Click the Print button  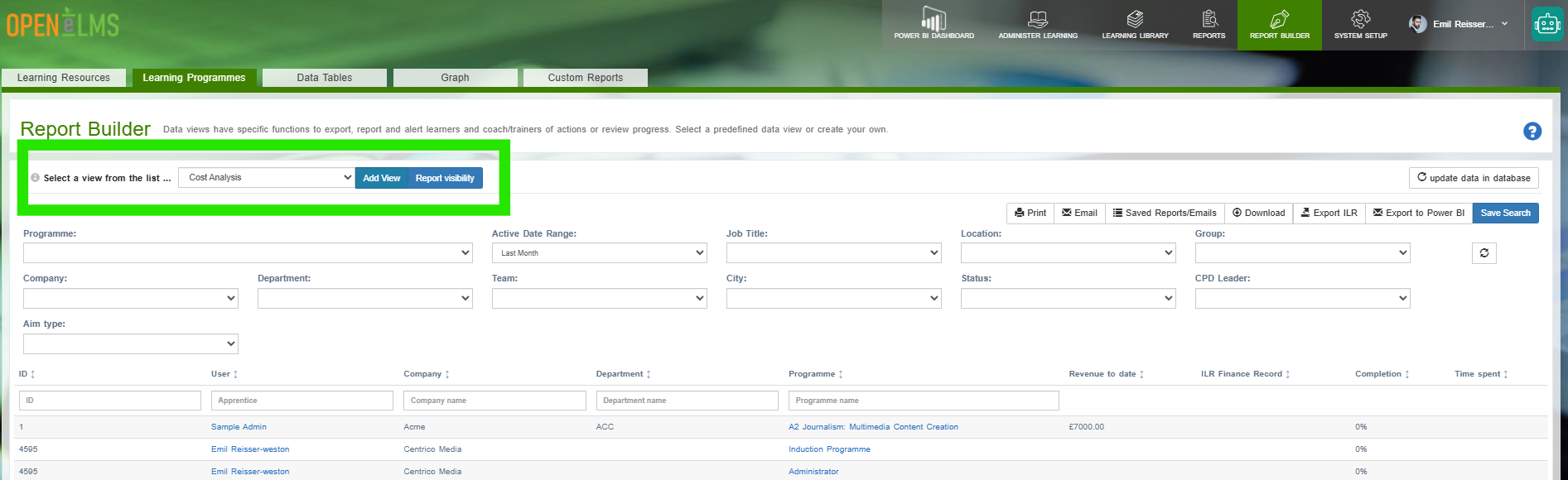click(1030, 214)
